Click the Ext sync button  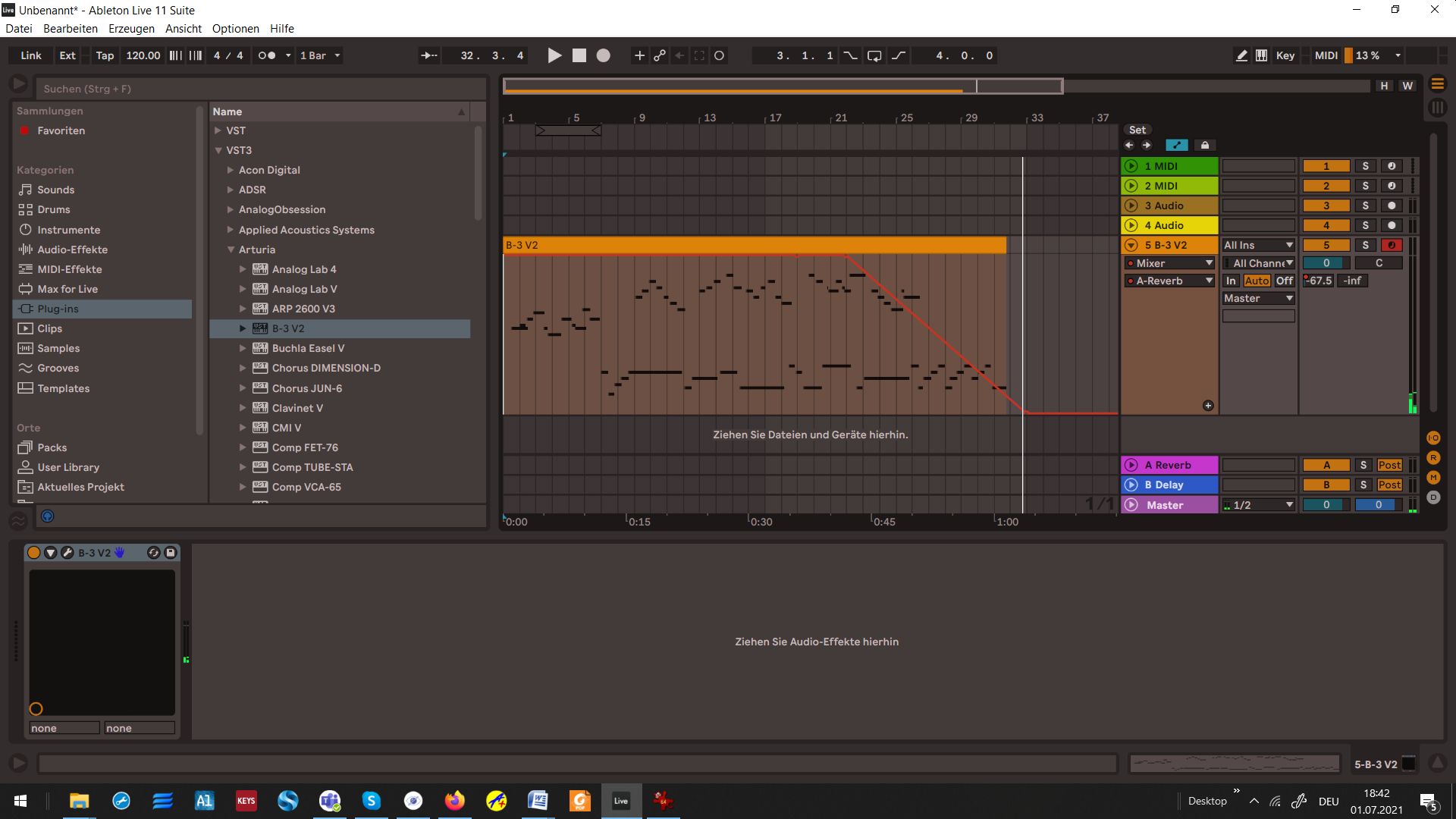(x=67, y=55)
